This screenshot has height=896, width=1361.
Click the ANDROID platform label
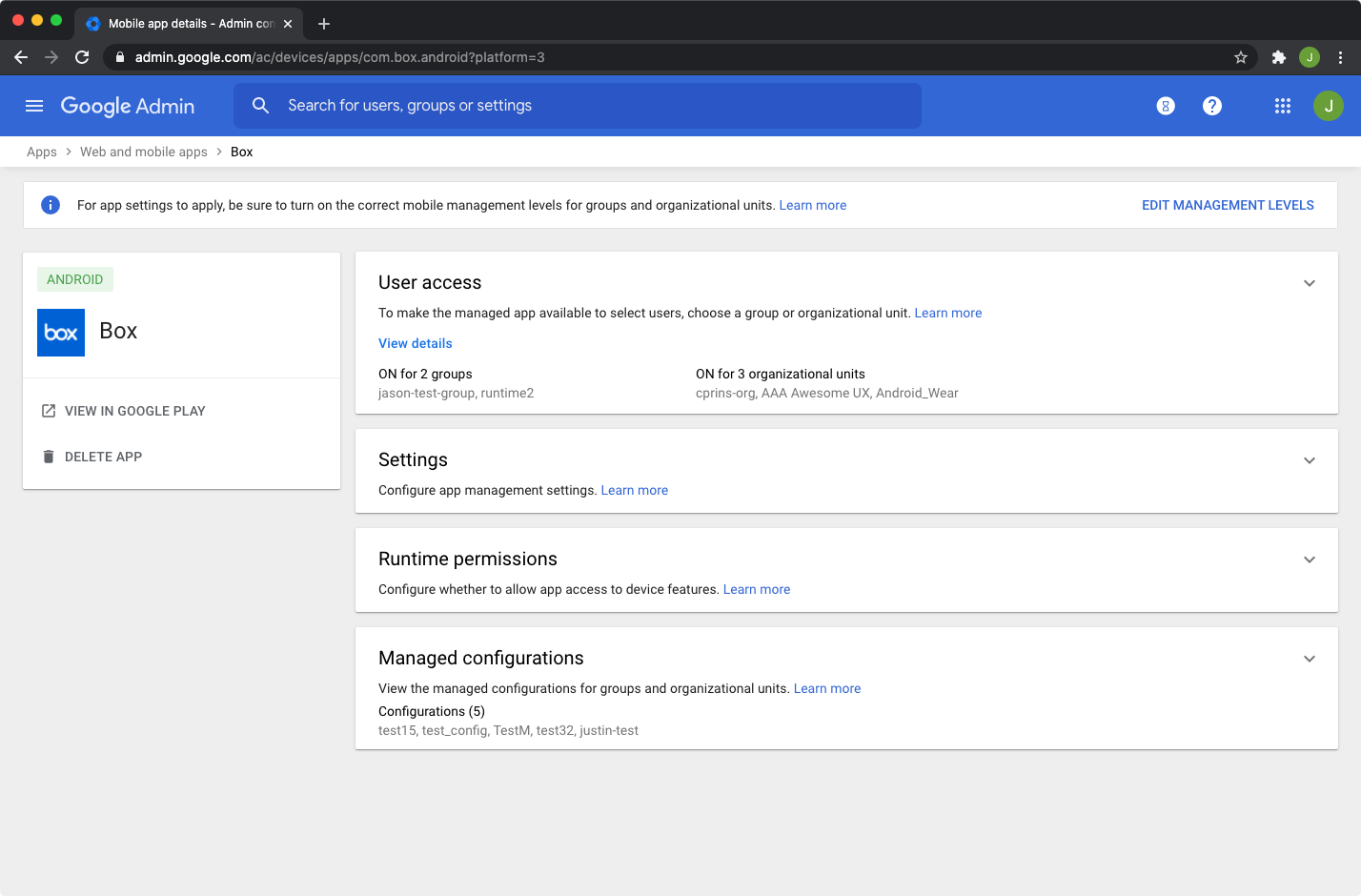tap(75, 279)
